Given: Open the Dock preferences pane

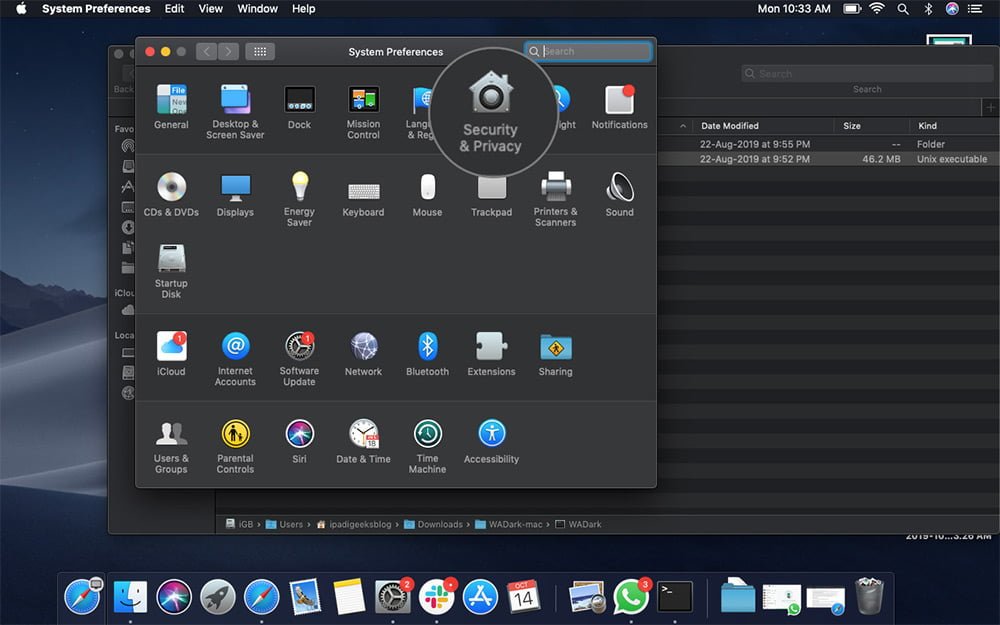Looking at the screenshot, I should pos(299,107).
